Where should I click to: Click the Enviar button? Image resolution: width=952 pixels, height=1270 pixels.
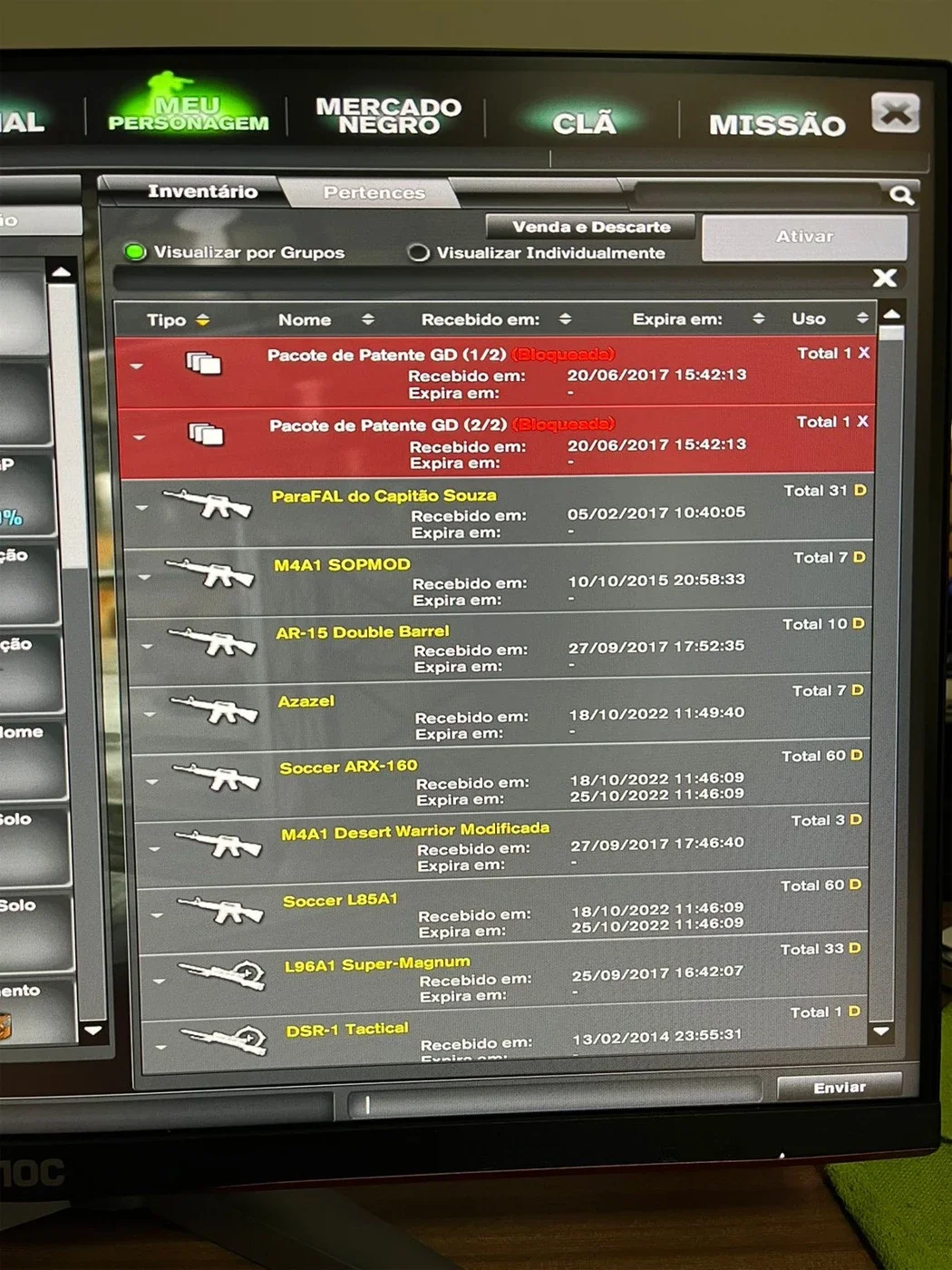click(x=840, y=1087)
